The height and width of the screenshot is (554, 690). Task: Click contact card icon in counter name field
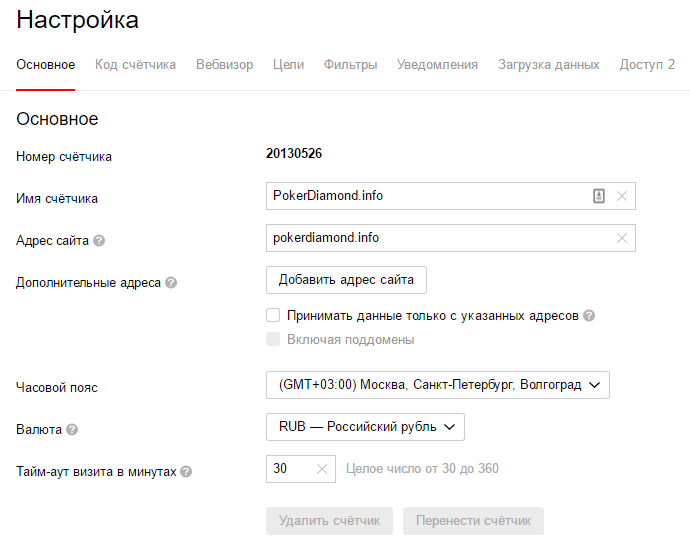tap(599, 197)
